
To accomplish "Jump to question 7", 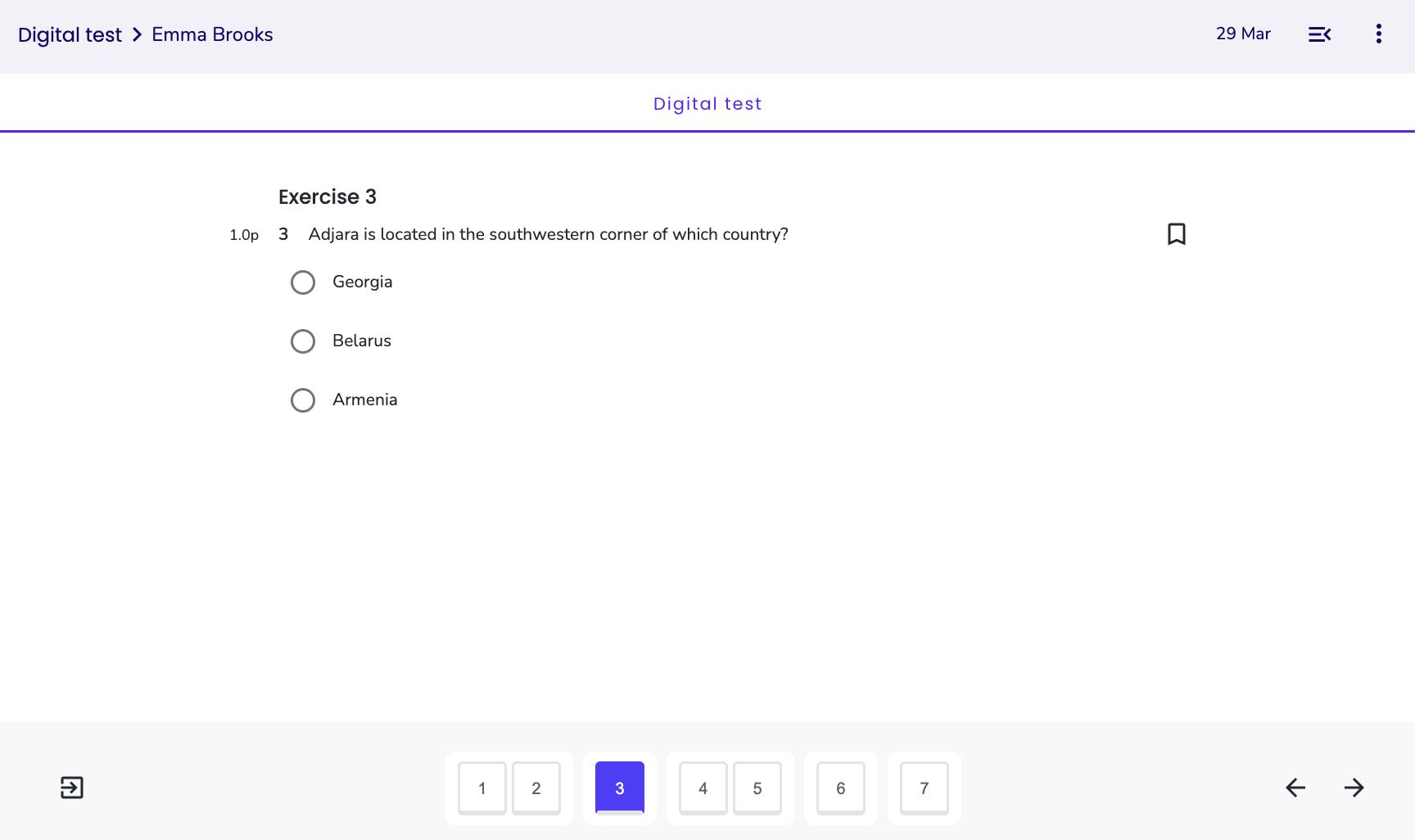I will 924,788.
